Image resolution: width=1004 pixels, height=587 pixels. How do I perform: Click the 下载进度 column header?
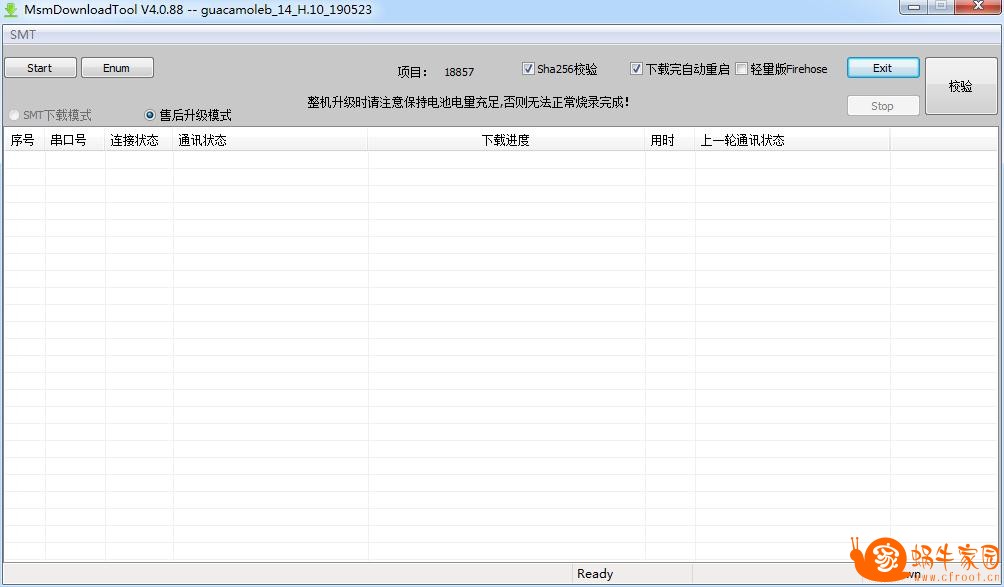tap(506, 140)
